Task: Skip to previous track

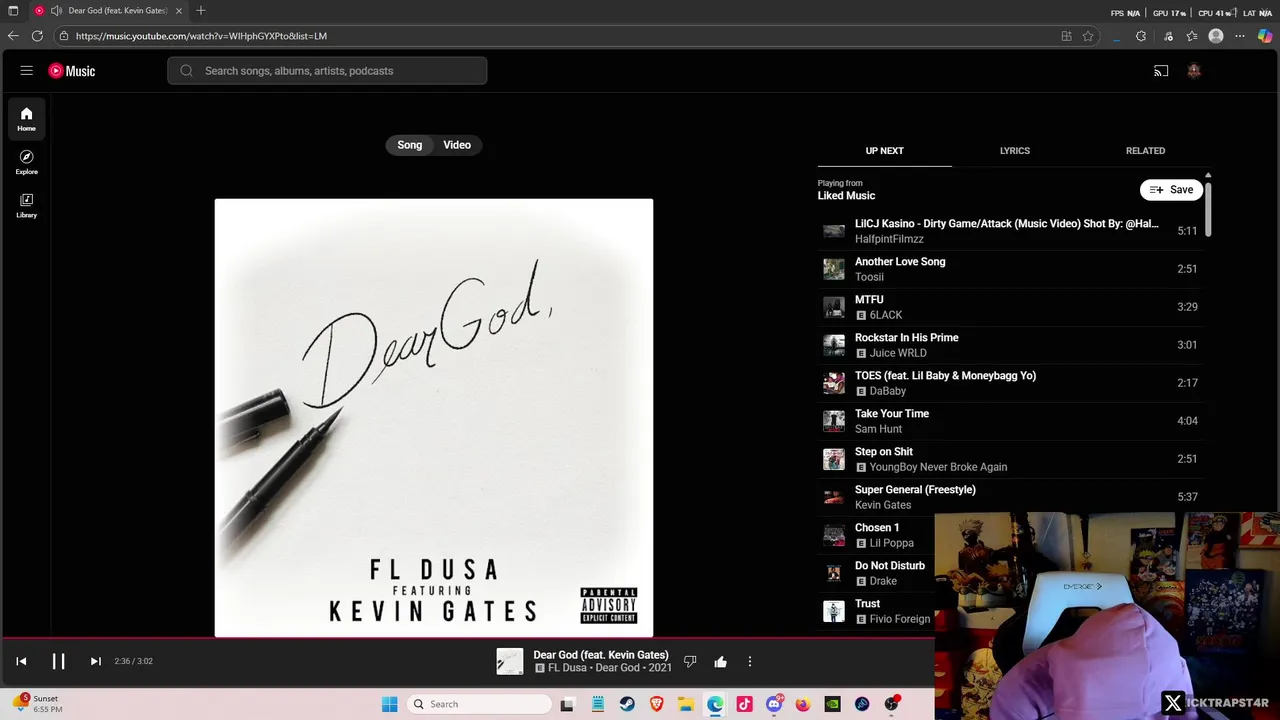Action: click(x=21, y=661)
